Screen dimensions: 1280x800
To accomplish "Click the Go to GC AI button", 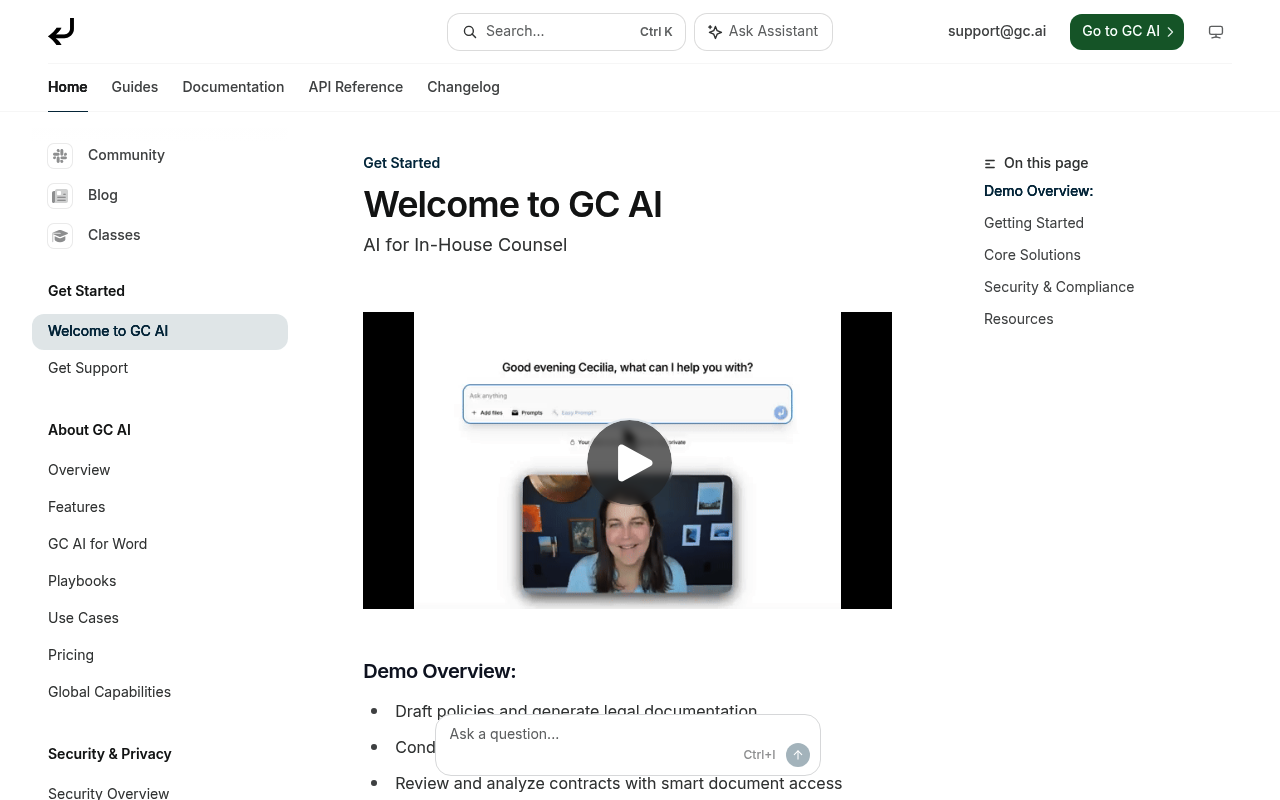I will pyautogui.click(x=1127, y=32).
